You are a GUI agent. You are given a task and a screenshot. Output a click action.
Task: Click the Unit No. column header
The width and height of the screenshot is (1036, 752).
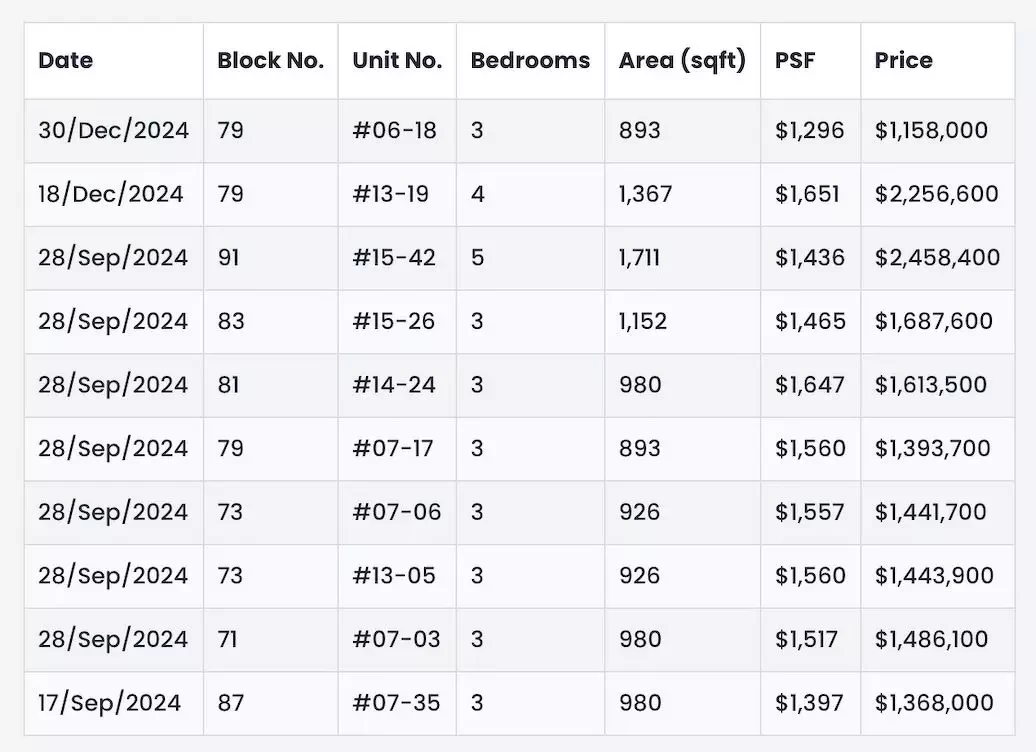pyautogui.click(x=397, y=61)
